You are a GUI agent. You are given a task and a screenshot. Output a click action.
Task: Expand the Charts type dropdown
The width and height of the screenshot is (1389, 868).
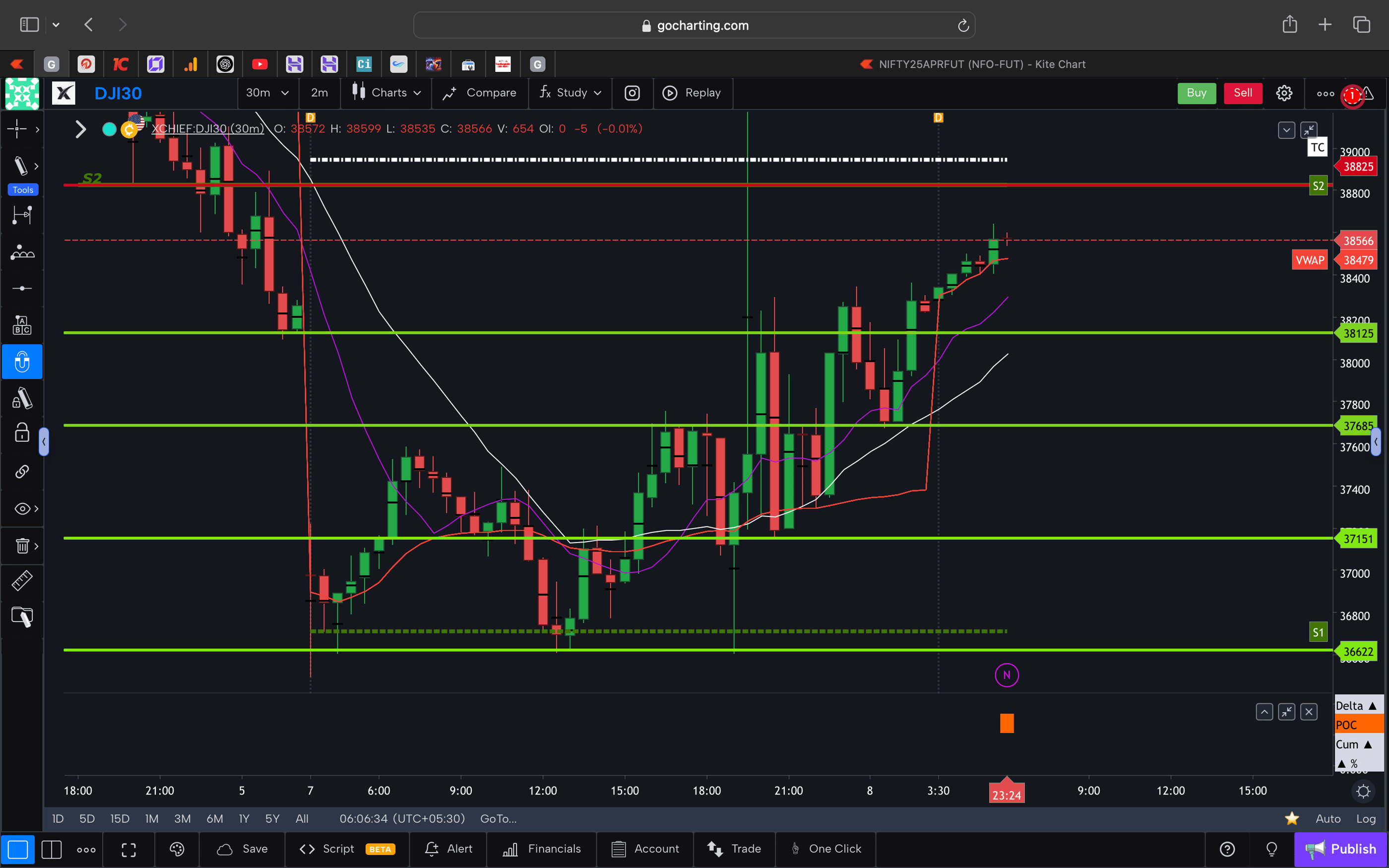click(x=395, y=92)
